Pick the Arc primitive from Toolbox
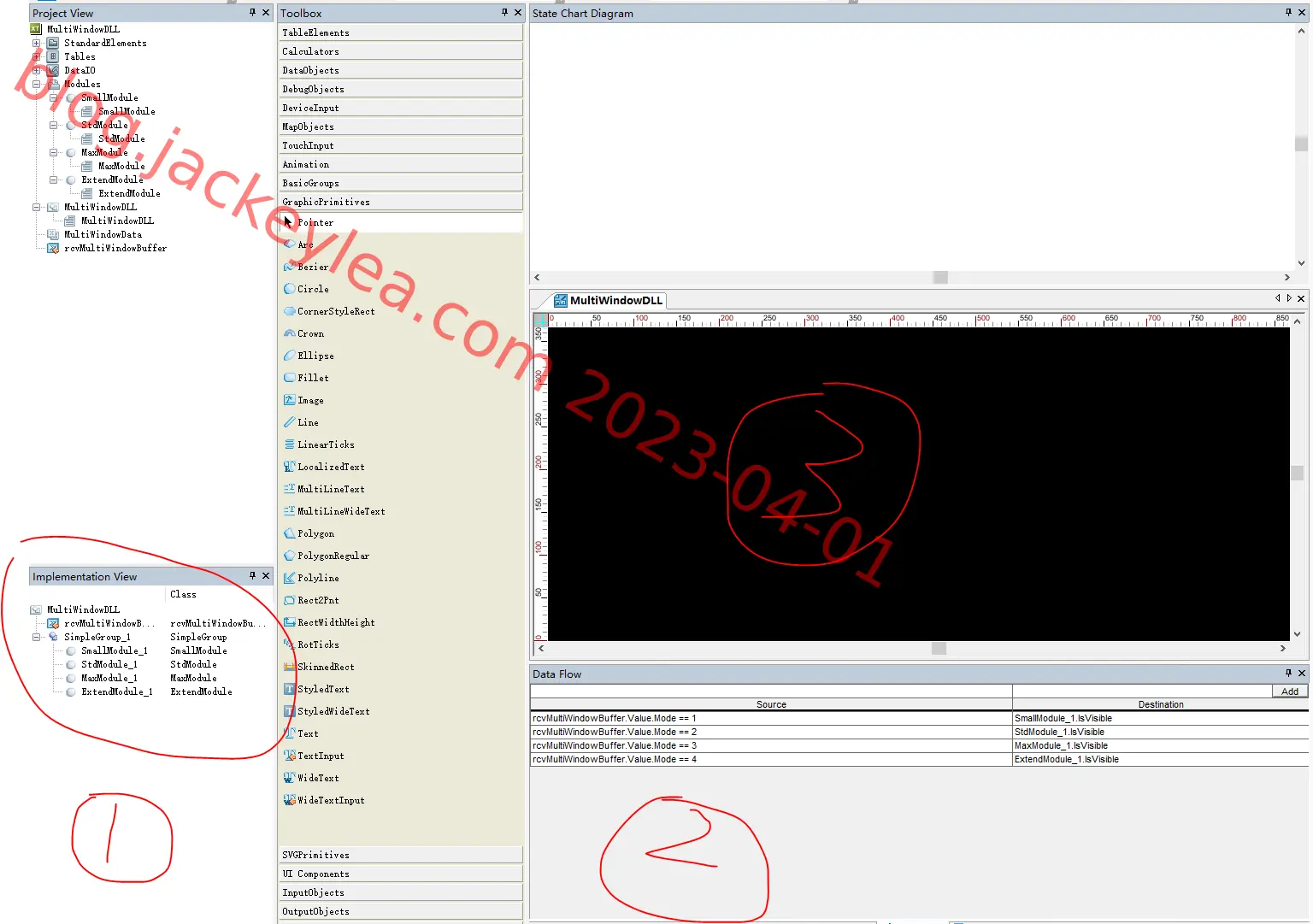 coord(305,244)
